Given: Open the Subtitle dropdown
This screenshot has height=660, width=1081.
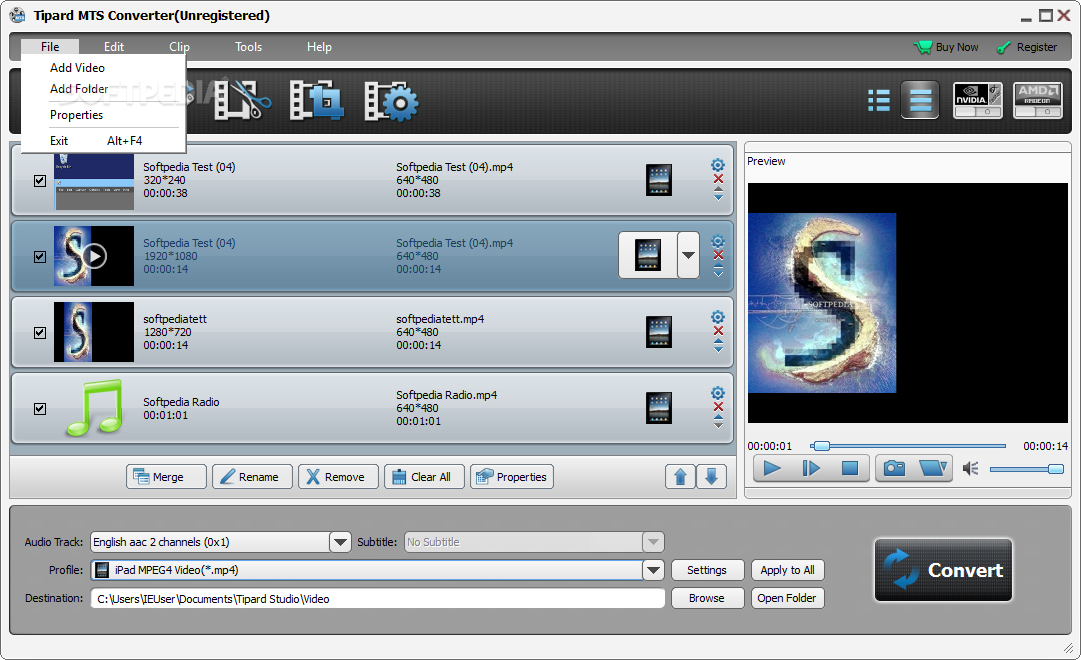Looking at the screenshot, I should point(653,542).
